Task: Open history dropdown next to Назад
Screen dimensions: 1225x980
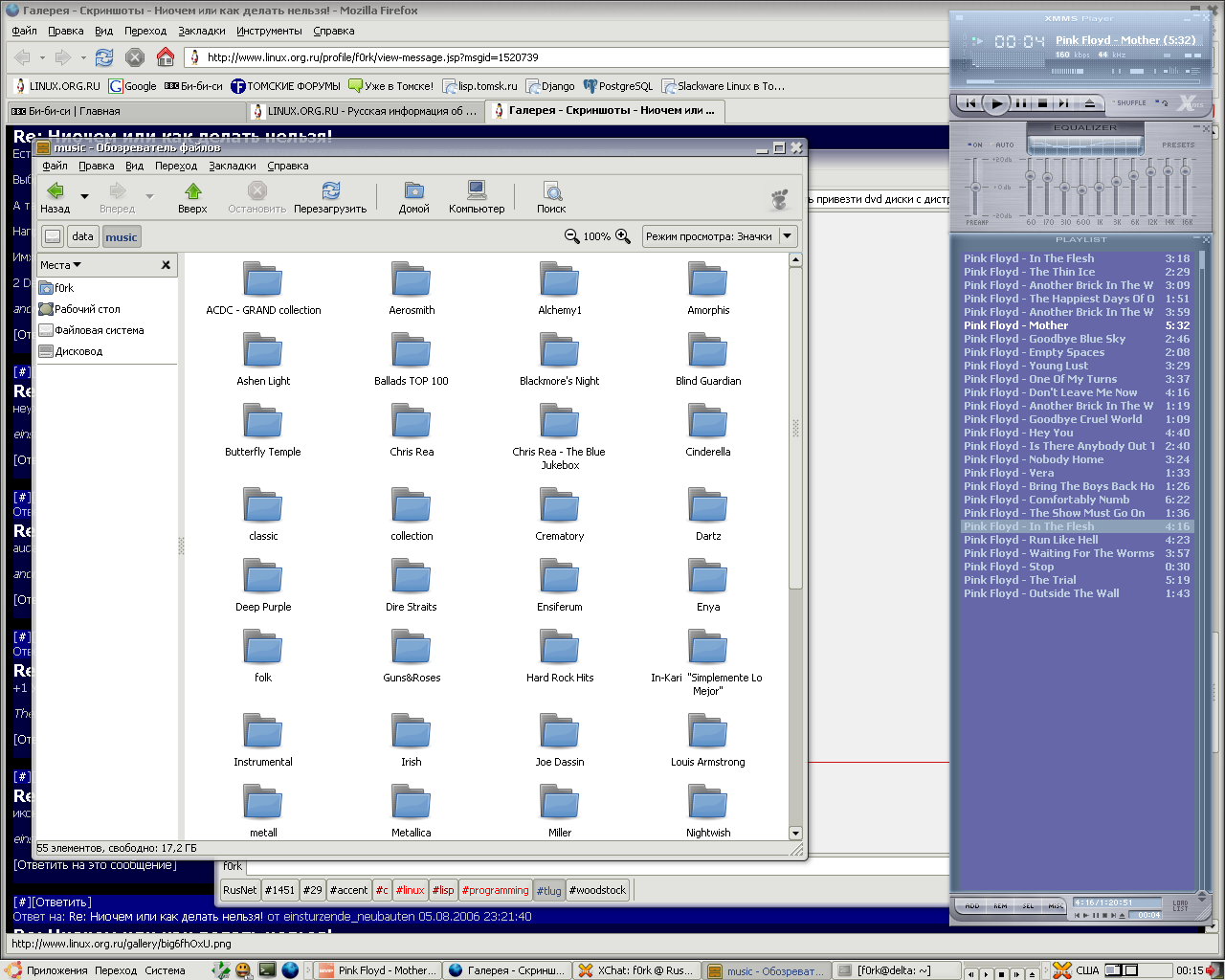Action: 84,197
